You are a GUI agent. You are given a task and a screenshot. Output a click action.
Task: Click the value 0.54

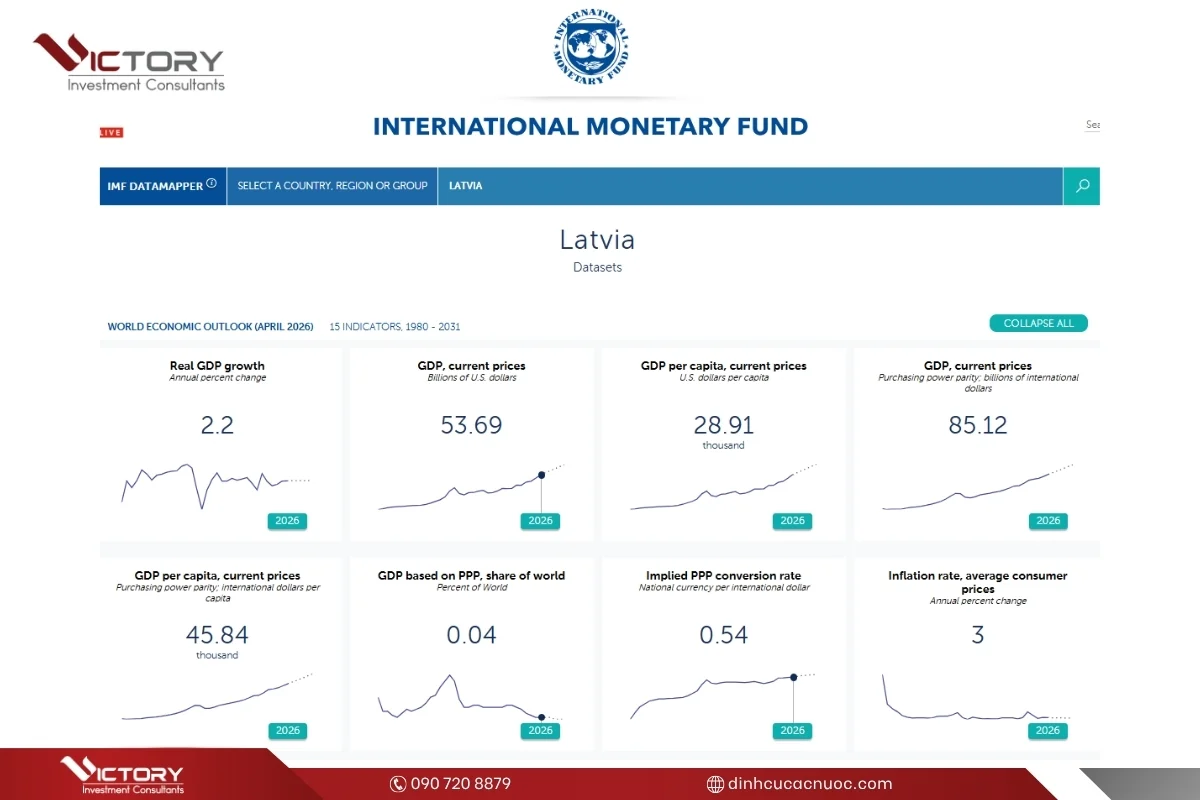[x=723, y=635]
